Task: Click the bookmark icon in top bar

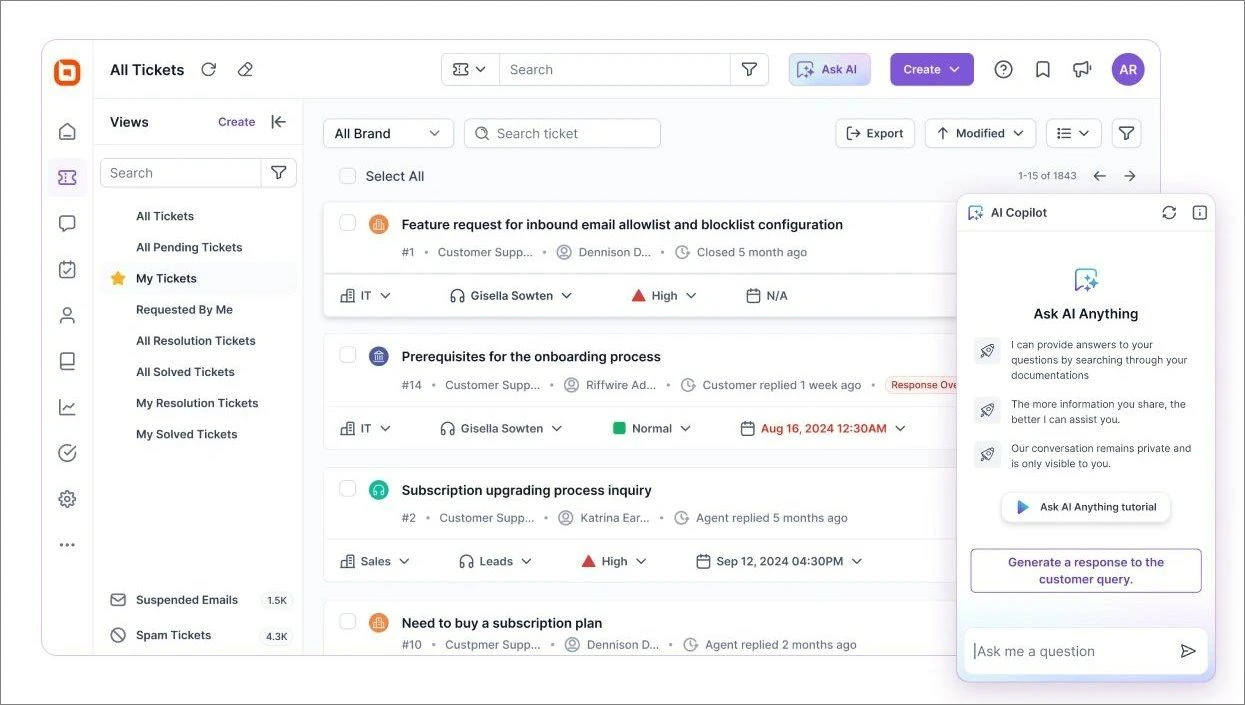Action: 1043,69
